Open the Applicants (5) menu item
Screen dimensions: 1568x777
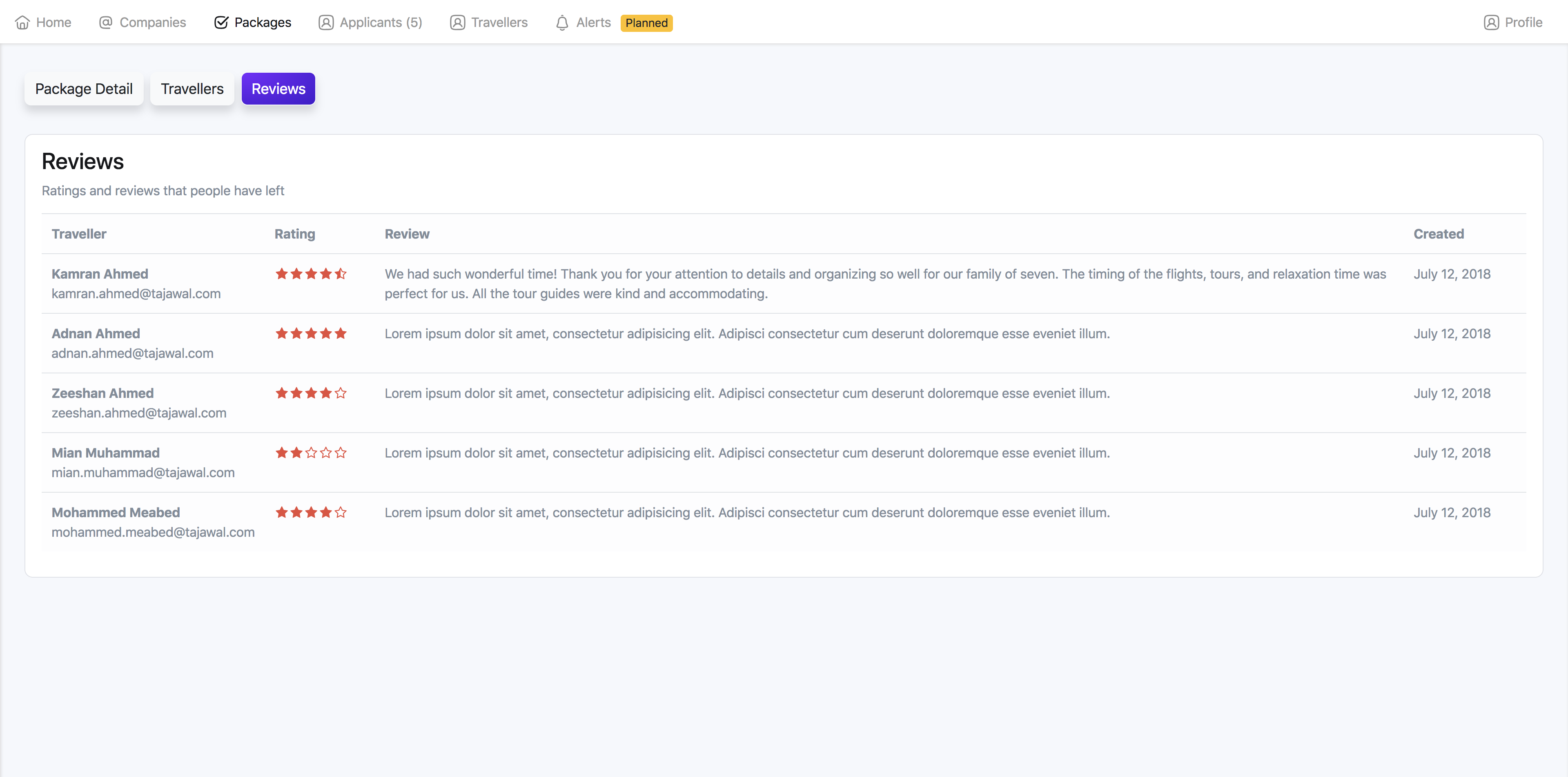pyautogui.click(x=381, y=22)
